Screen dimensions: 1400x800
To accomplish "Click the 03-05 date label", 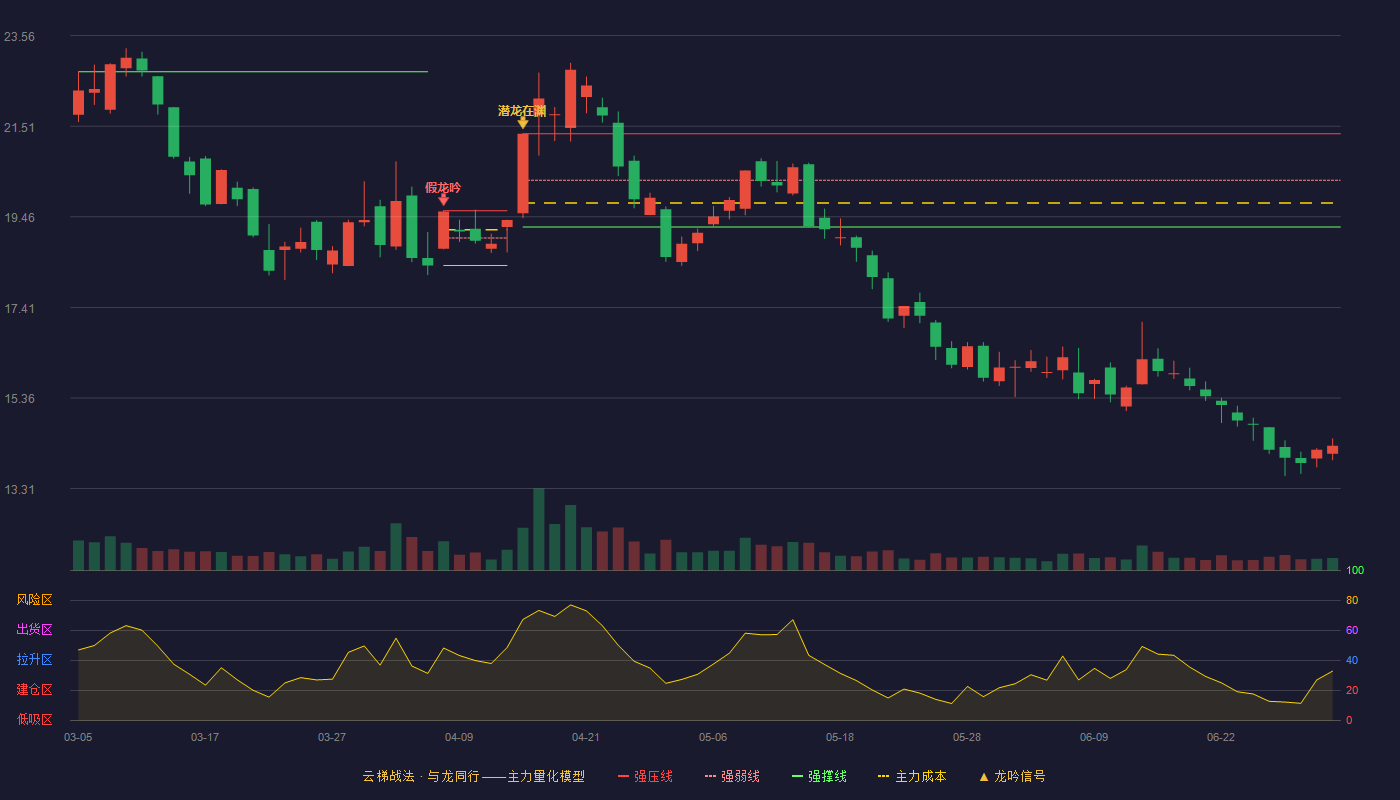I will 78,738.
